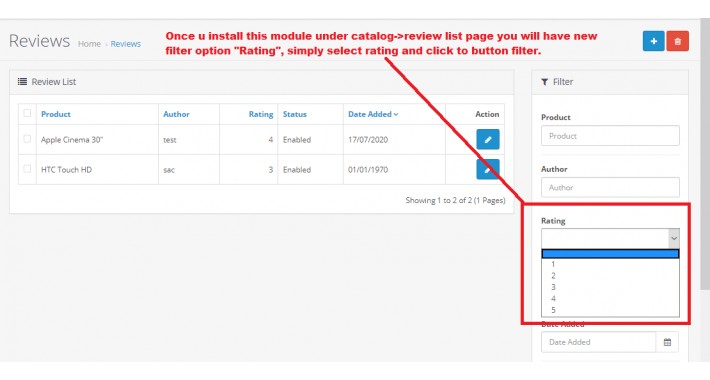This screenshot has height=380, width=710.
Task: Check the Apple Cinema 30" row checkbox
Action: pos(27,139)
